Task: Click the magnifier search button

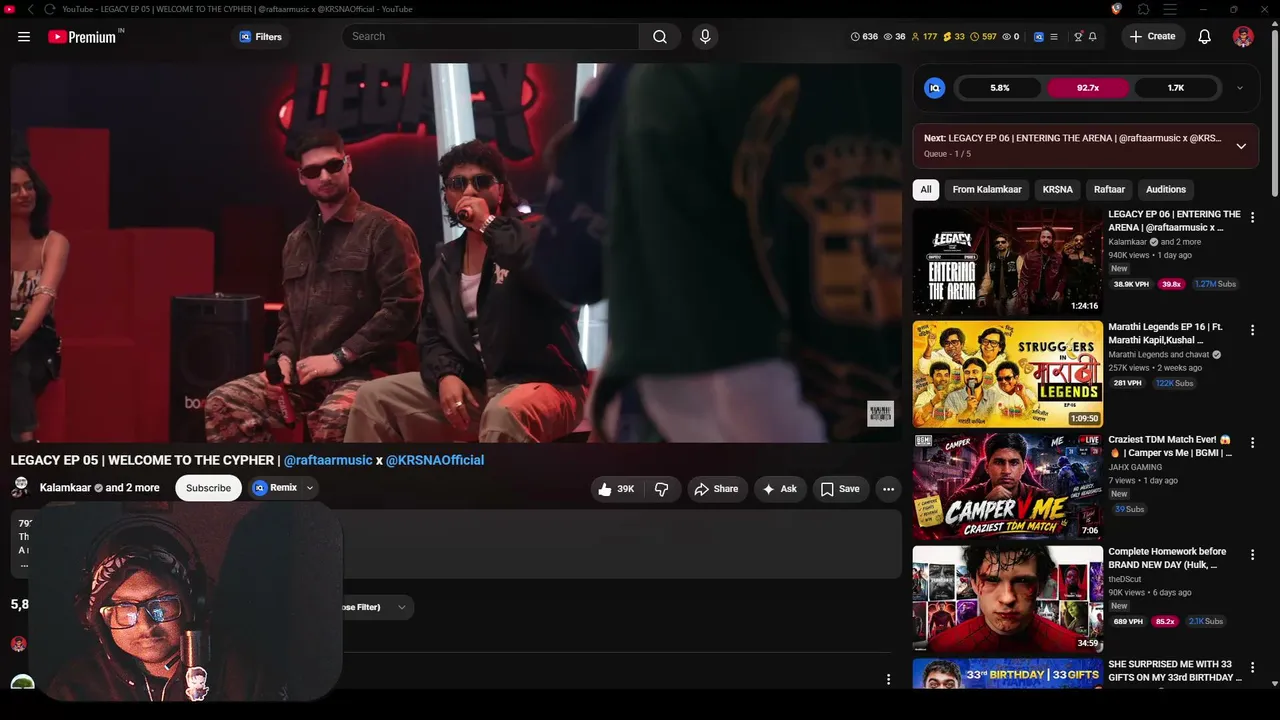Action: 660,37
